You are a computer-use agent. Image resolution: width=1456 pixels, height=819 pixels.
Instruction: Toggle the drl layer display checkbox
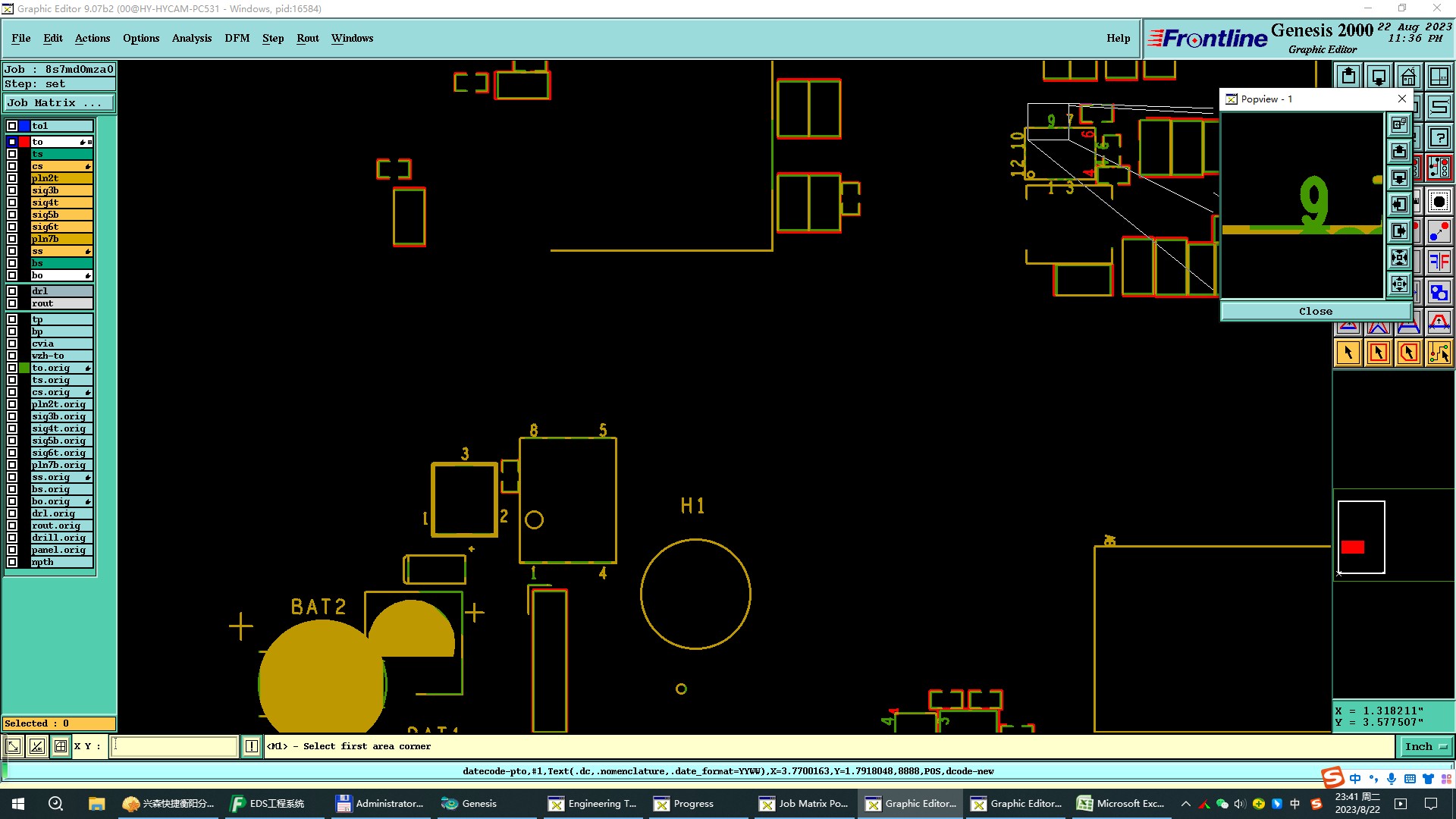pyautogui.click(x=12, y=291)
